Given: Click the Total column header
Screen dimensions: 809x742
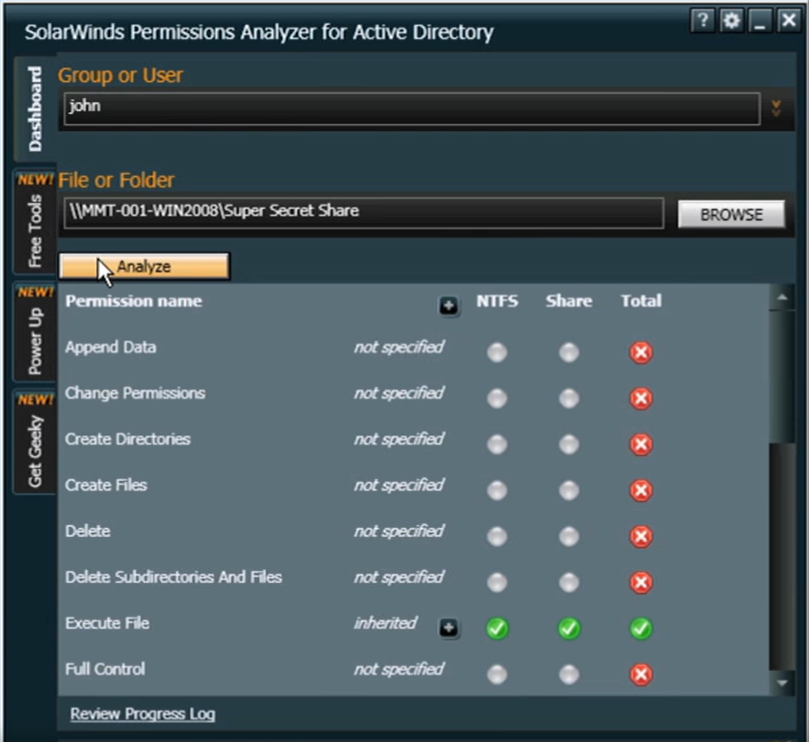Looking at the screenshot, I should [641, 301].
